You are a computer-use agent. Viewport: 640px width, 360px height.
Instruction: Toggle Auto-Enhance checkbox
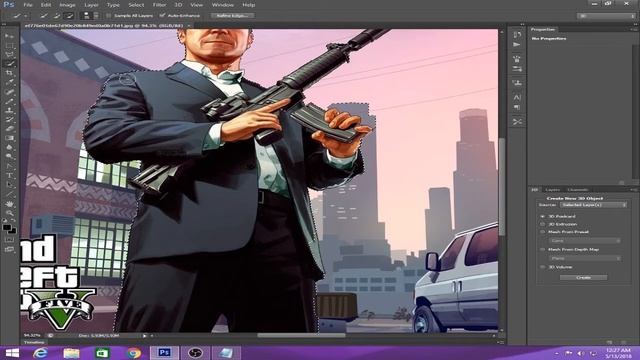(x=162, y=16)
